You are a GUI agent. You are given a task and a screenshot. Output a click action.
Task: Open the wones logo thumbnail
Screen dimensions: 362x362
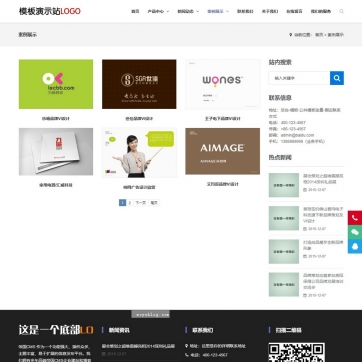pyautogui.click(x=223, y=84)
